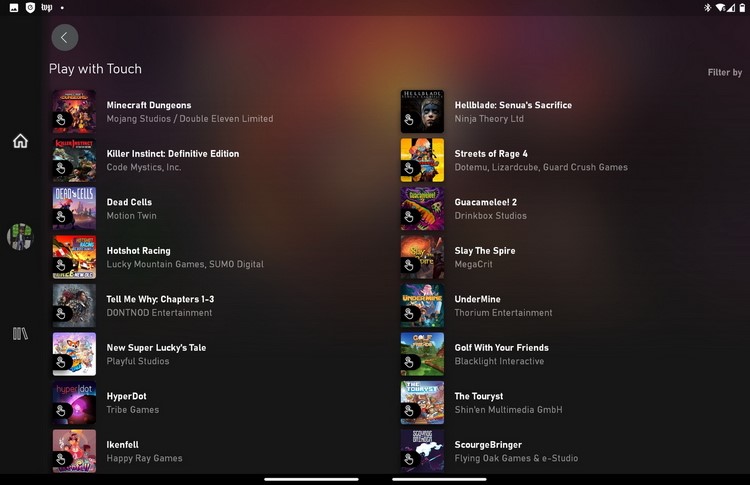Tap the ScourgeBringer cover art
This screenshot has height=485, width=750.
click(422, 450)
